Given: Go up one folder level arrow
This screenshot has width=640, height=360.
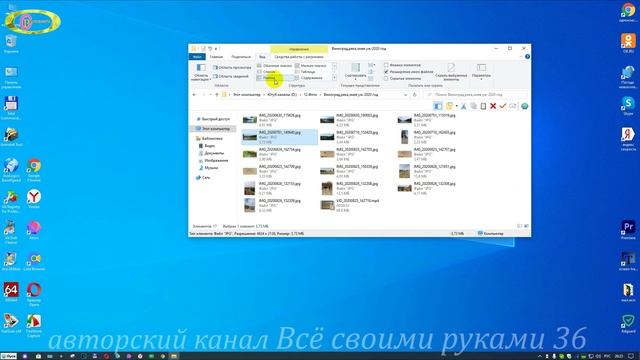Looking at the screenshot, I should (217, 95).
